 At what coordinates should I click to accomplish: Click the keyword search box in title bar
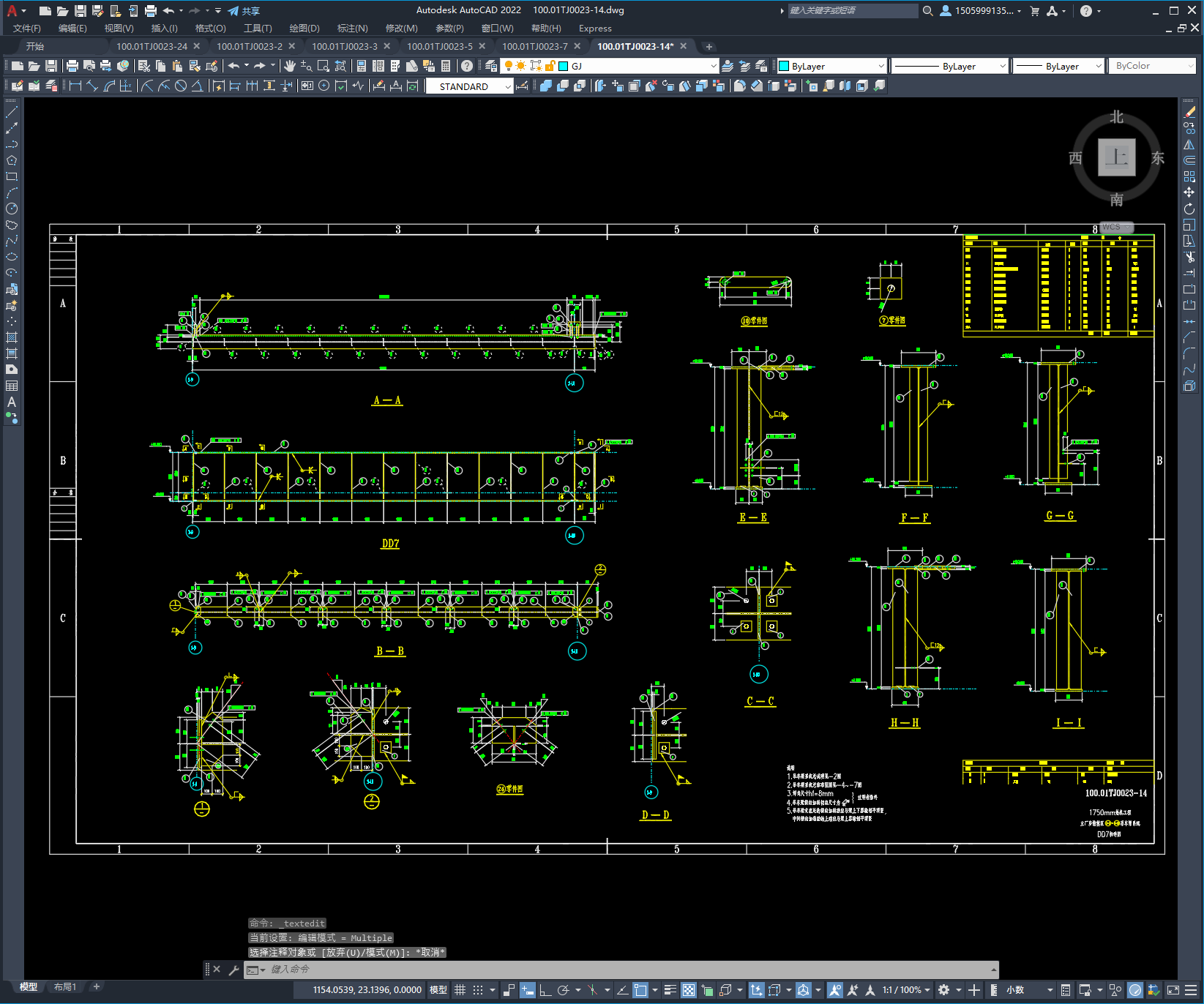pos(853,10)
